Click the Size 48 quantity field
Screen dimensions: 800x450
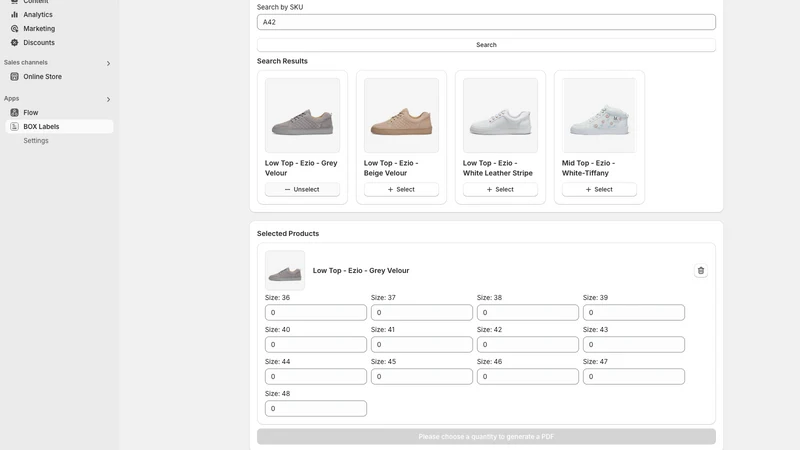[315, 408]
